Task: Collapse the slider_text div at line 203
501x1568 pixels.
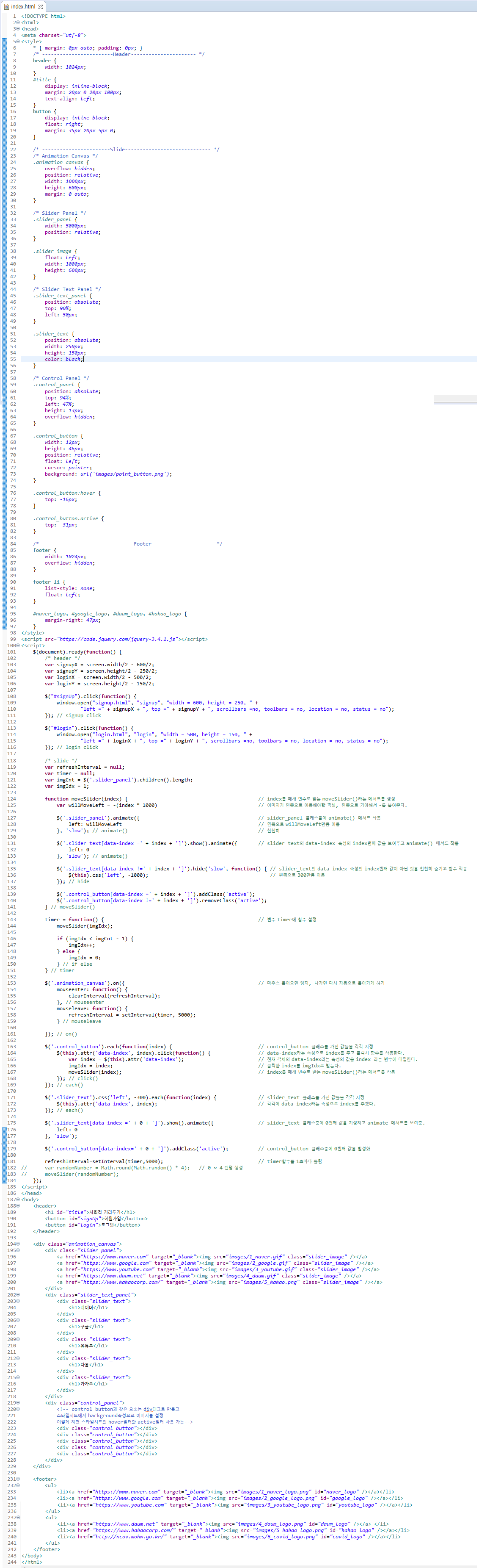Action: [x=18, y=1301]
